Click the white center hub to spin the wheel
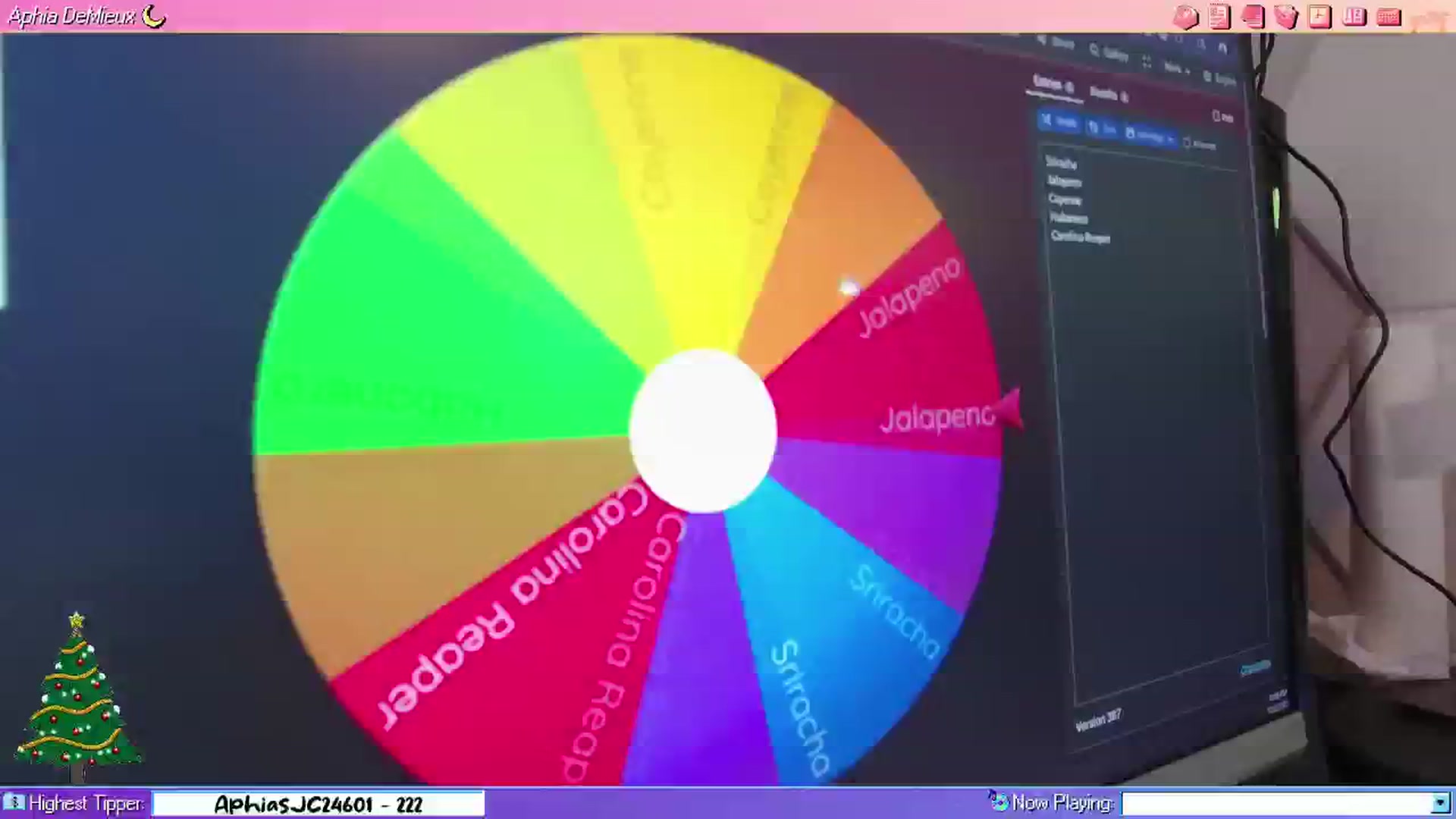Screen dimensions: 1456x819 coord(703,431)
